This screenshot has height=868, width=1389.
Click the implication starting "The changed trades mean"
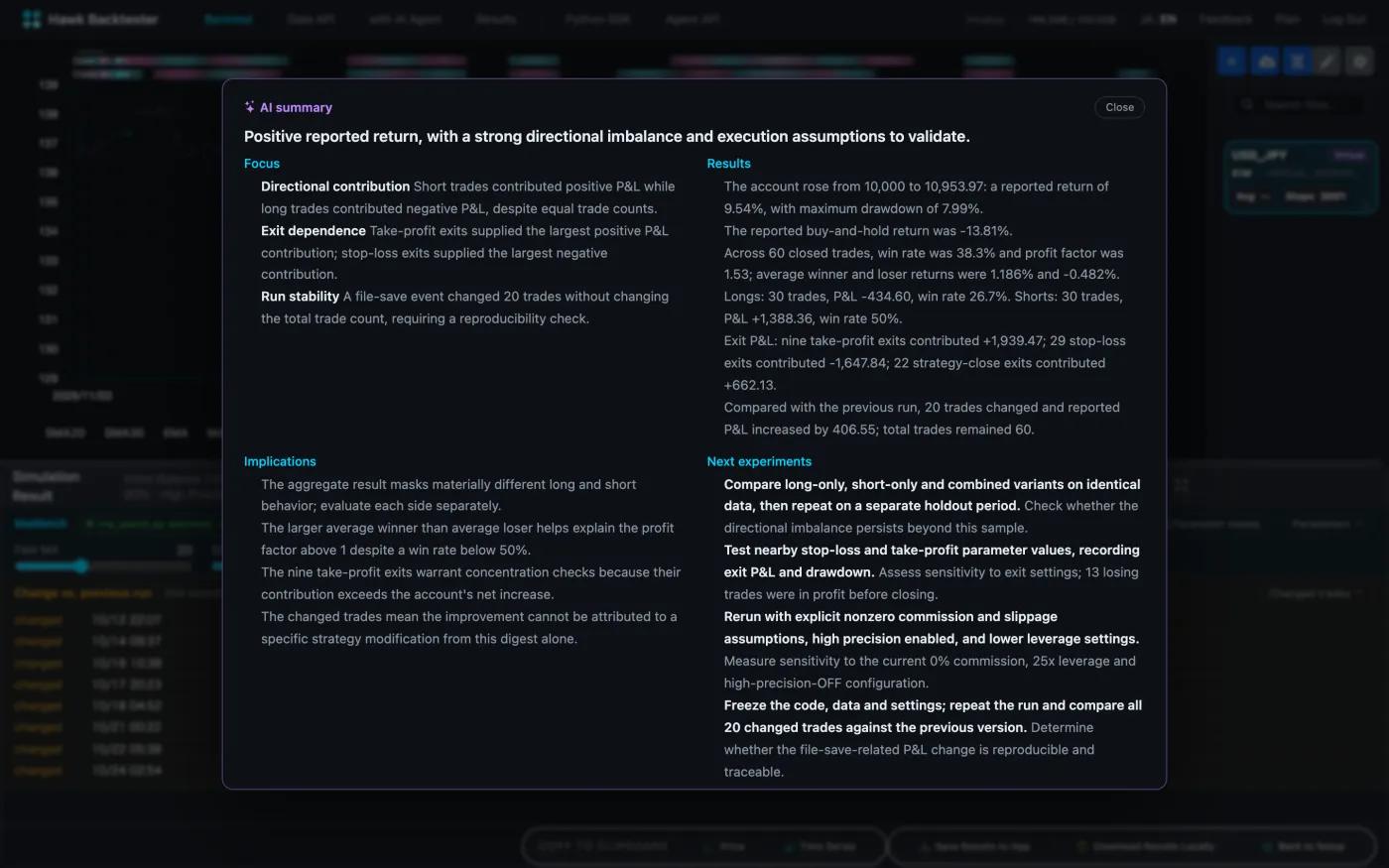click(469, 628)
